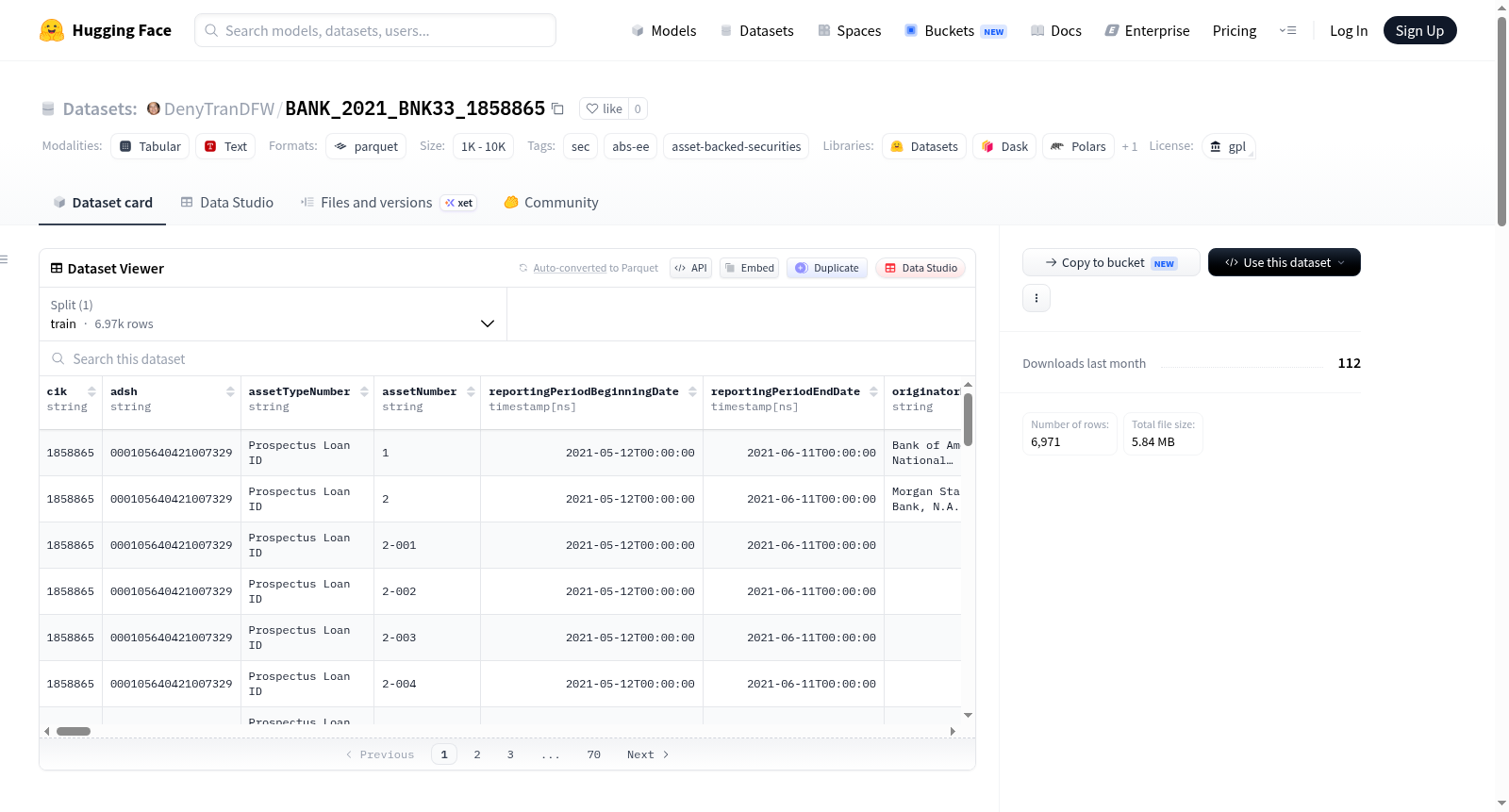1509x812 pixels.
Task: Expand the +1 more libraries
Action: coord(1130,146)
